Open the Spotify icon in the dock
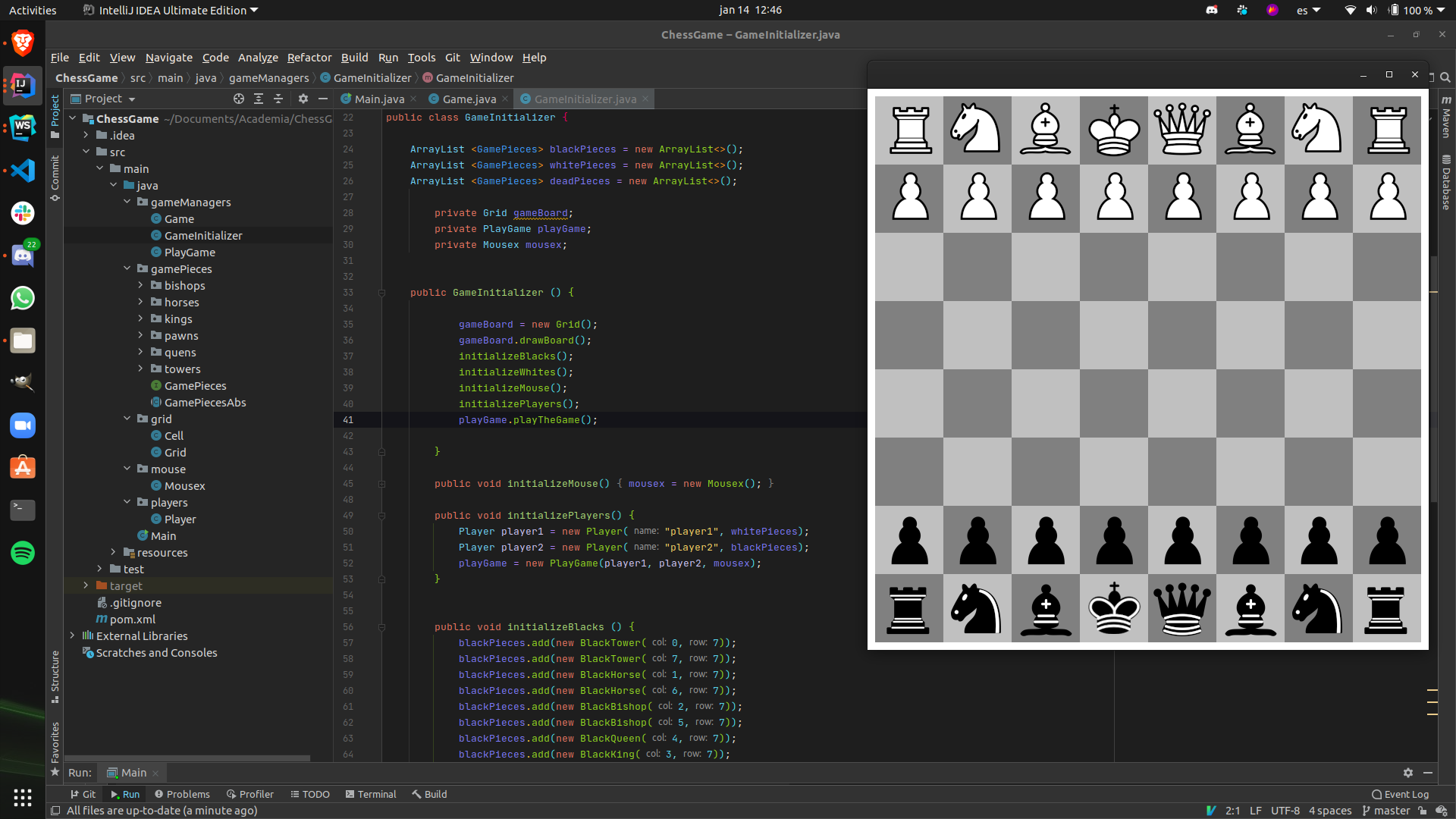The height and width of the screenshot is (819, 1456). [x=23, y=553]
